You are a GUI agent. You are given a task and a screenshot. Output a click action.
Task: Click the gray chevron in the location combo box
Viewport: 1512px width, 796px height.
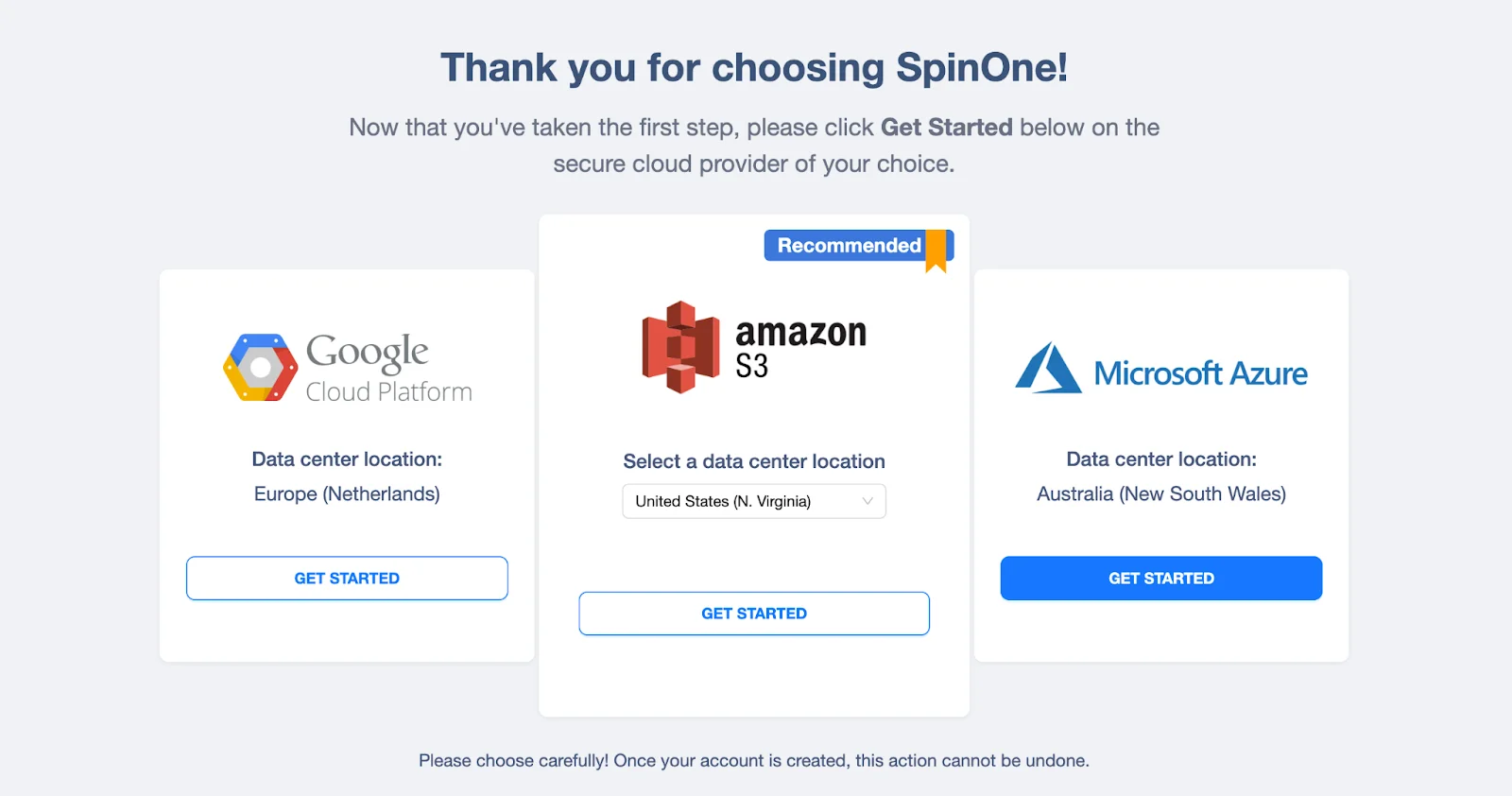coord(868,501)
